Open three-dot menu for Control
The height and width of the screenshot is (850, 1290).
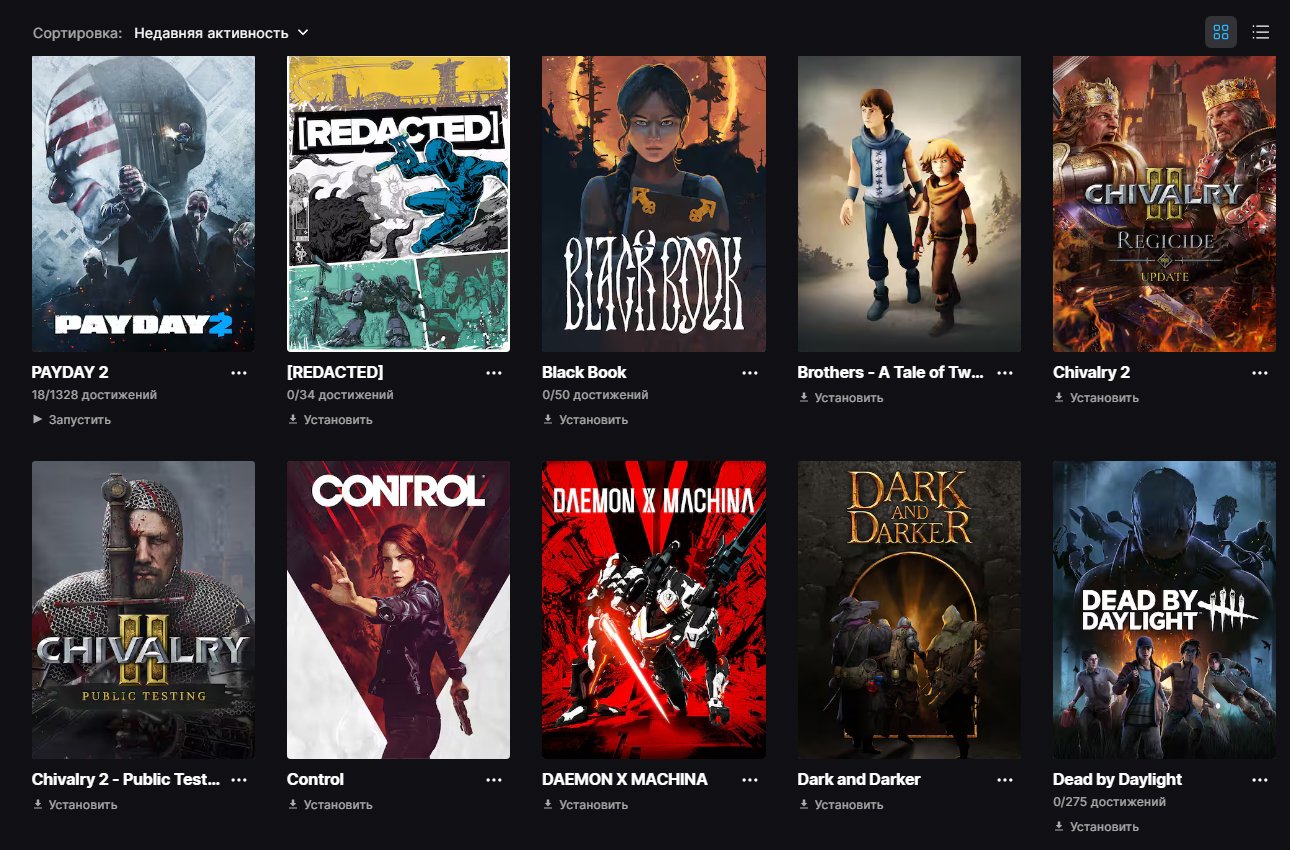click(494, 780)
